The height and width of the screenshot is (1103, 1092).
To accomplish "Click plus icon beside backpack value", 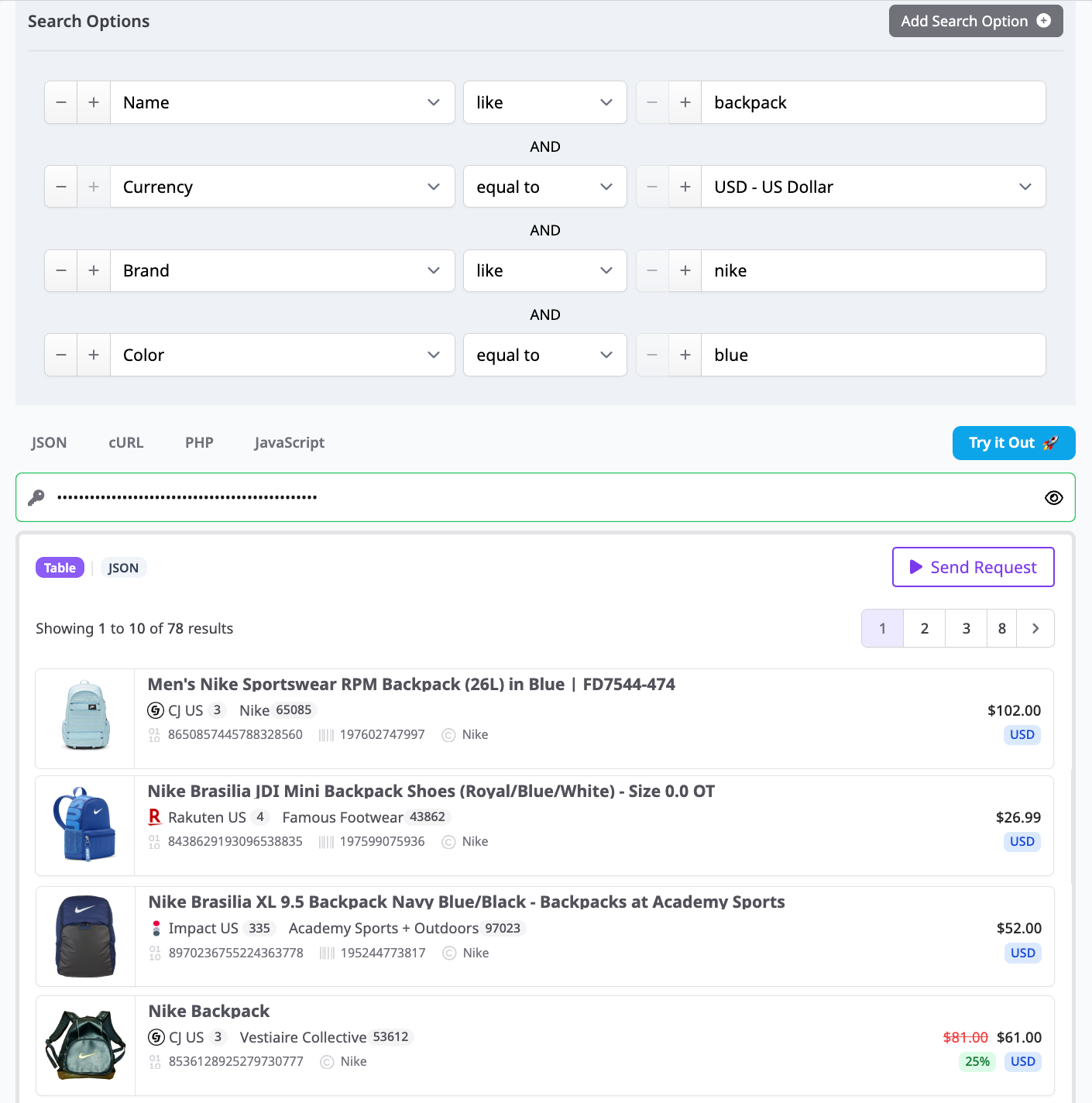I will [x=685, y=102].
